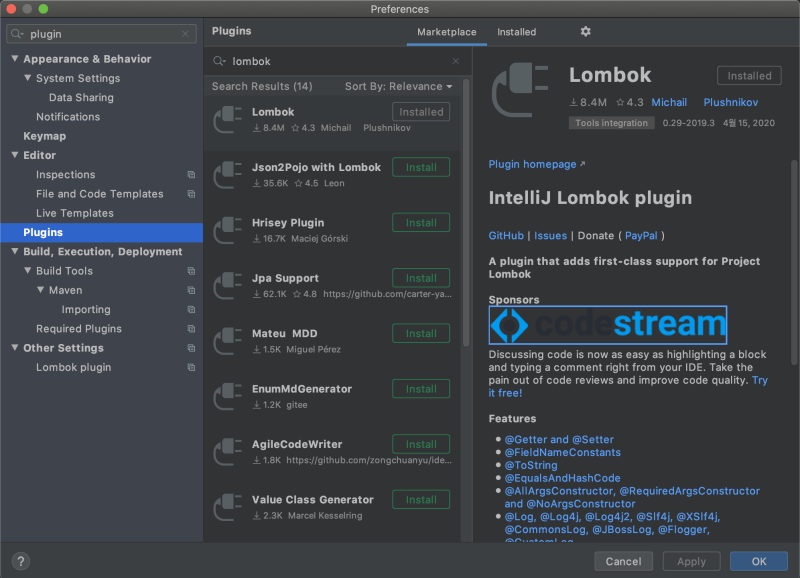
Task: Click the project-level icon beside Other Settings
Action: (191, 348)
